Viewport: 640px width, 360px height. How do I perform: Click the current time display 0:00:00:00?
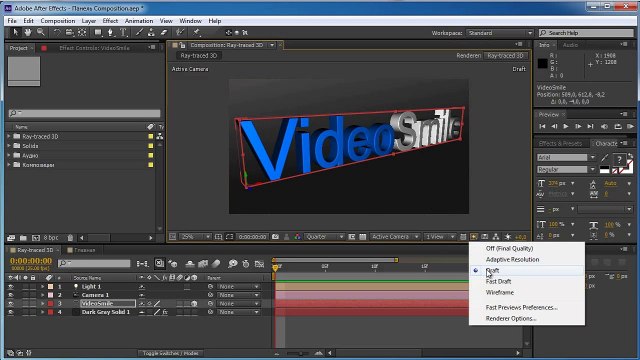(x=31, y=261)
